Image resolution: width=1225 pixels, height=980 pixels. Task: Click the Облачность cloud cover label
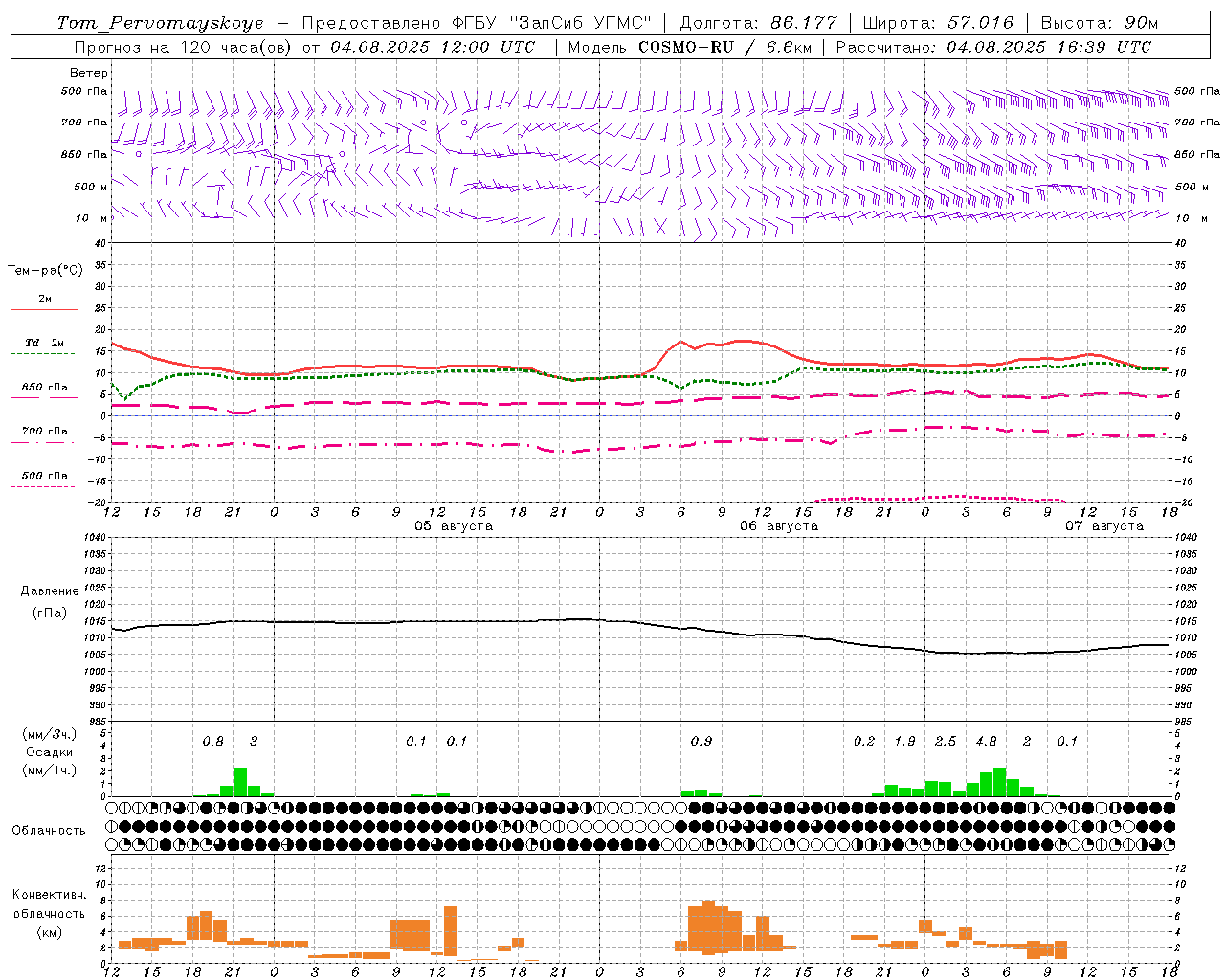point(49,830)
